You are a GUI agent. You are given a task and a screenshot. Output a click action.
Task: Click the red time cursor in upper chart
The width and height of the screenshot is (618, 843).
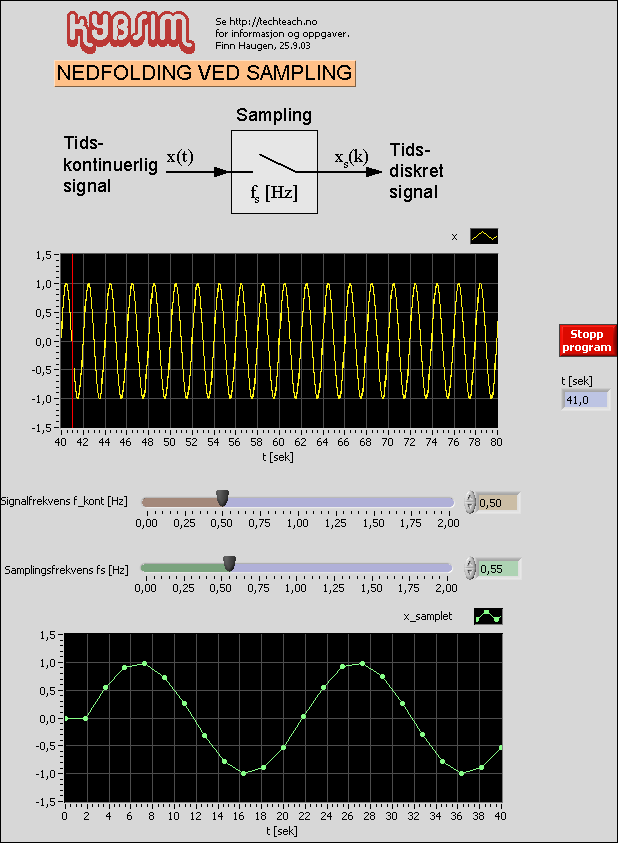point(72,340)
